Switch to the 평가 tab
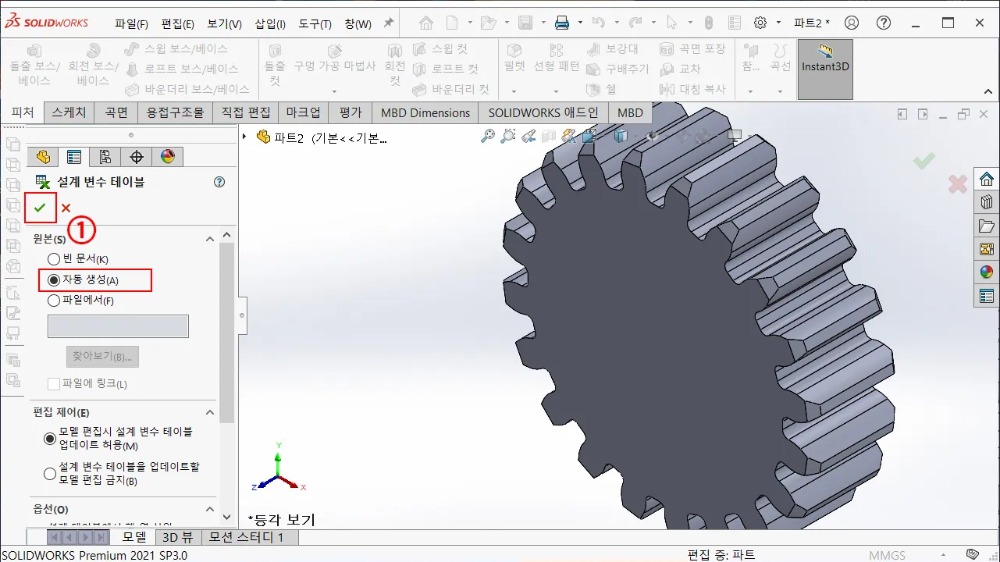Screen dimensions: 1000x562 [x=350, y=112]
